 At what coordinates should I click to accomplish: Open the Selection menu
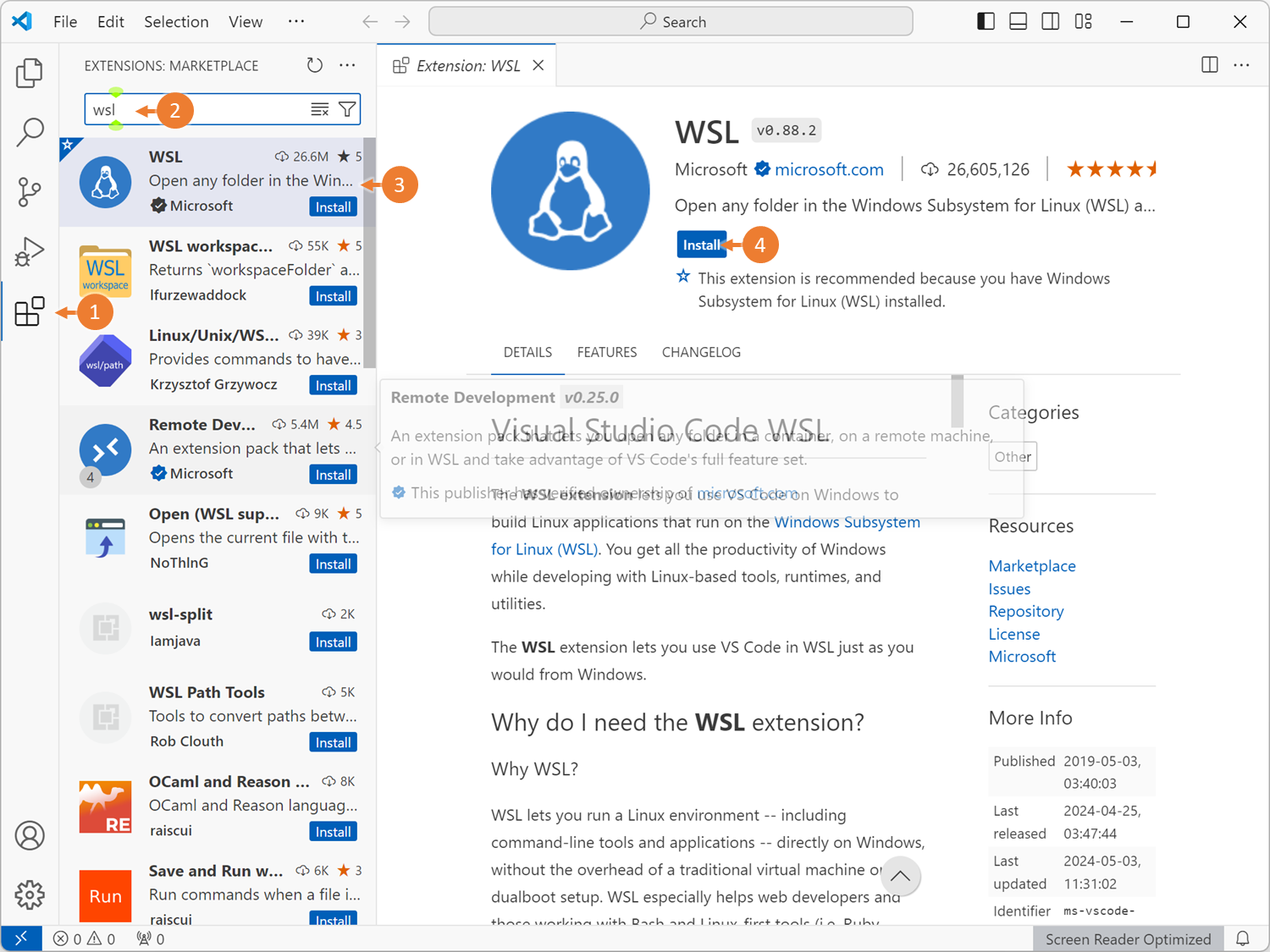[x=176, y=22]
